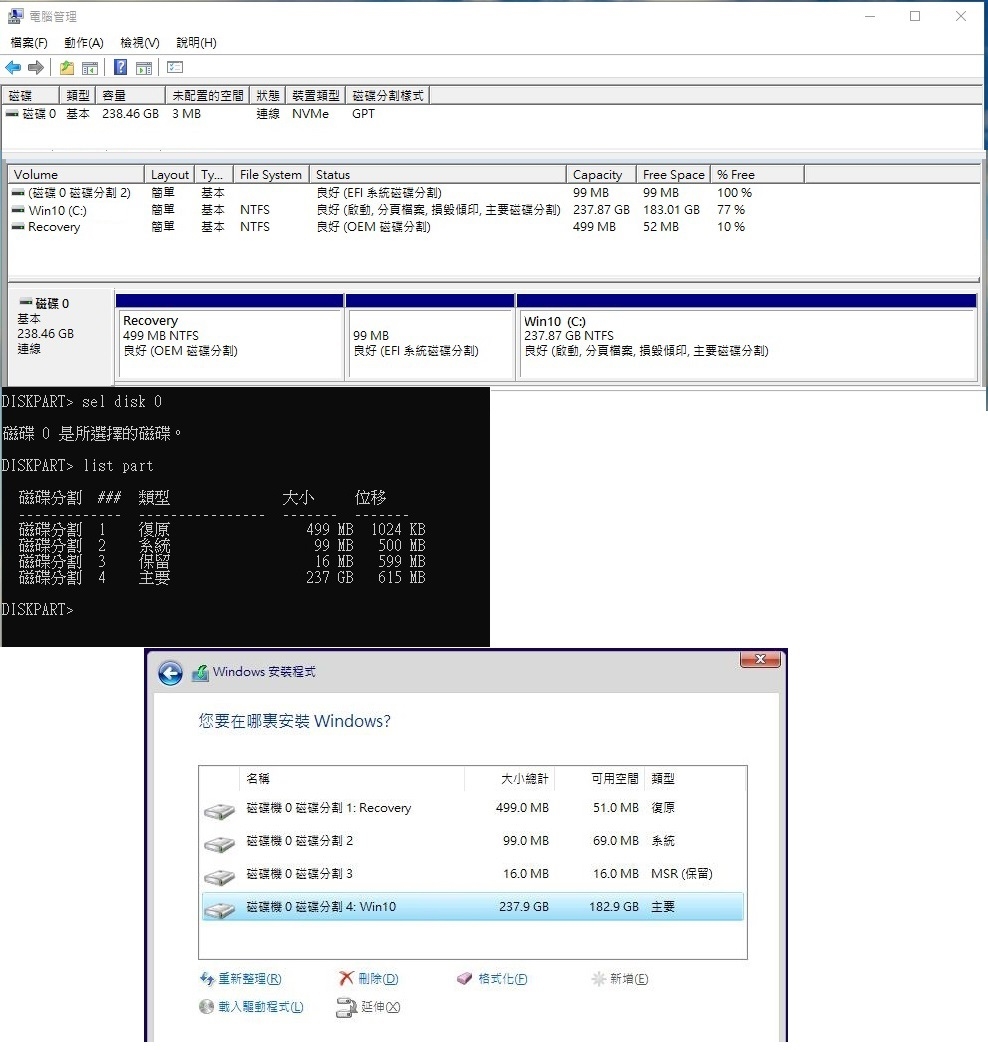988x1050 pixels.
Task: Open the 檔案(F) menu
Action: (x=29, y=43)
